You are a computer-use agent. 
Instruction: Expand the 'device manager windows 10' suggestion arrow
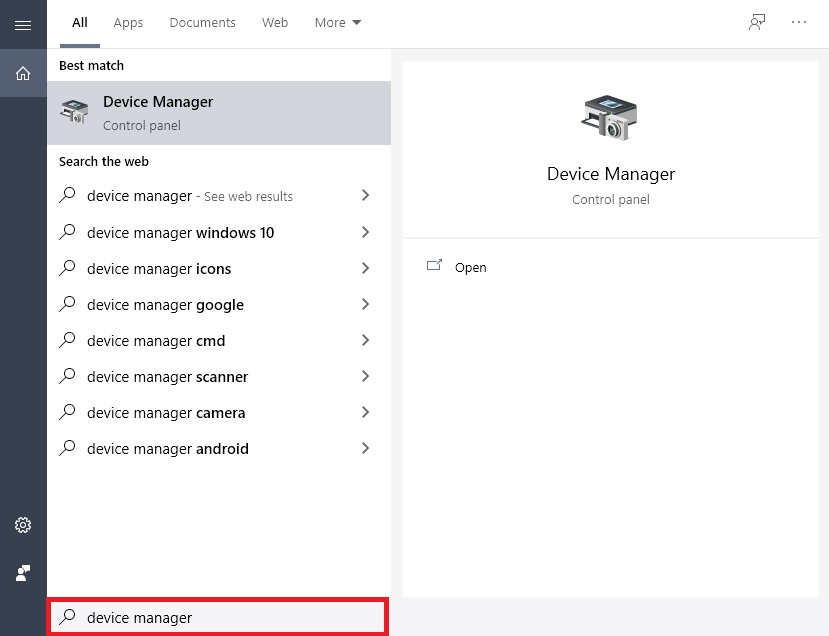365,232
